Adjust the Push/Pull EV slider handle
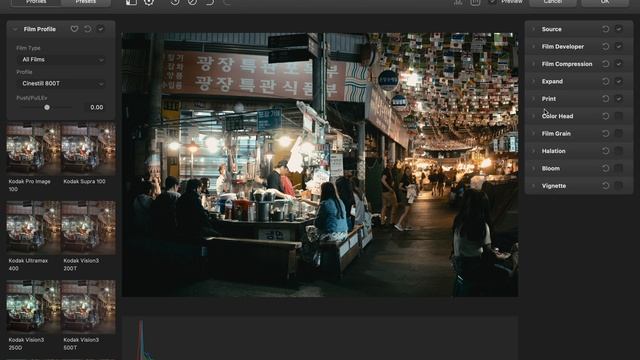This screenshot has width=640, height=360. pos(47,107)
